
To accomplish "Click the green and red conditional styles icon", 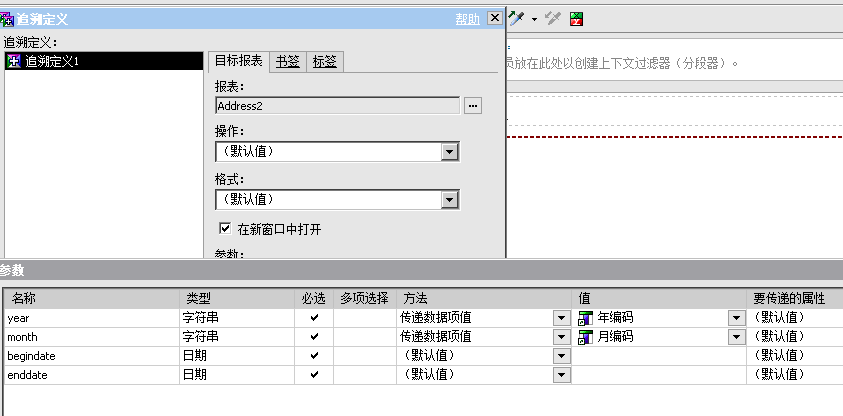I will pos(576,19).
